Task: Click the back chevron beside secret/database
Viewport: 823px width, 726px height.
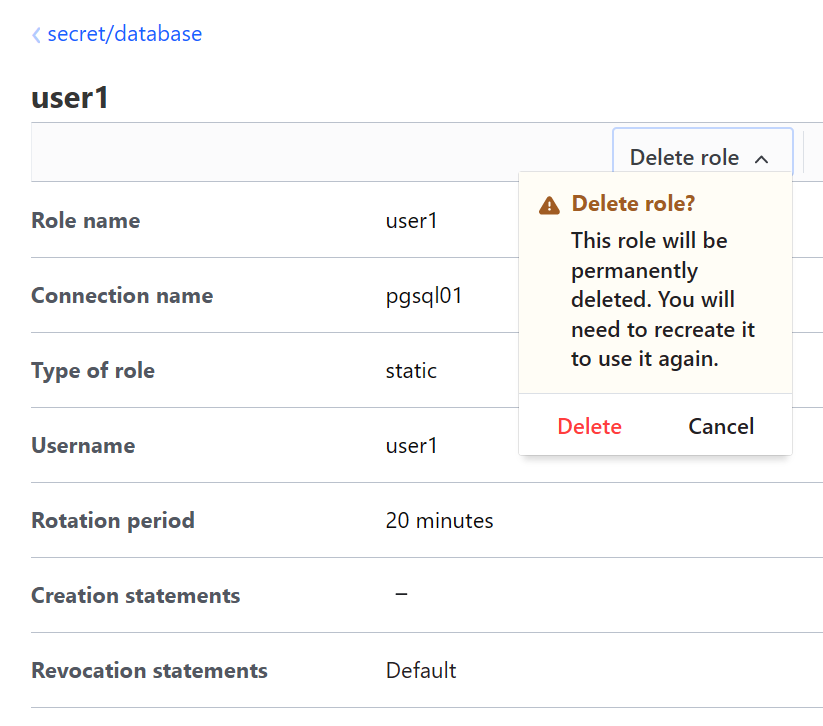Action: click(35, 34)
